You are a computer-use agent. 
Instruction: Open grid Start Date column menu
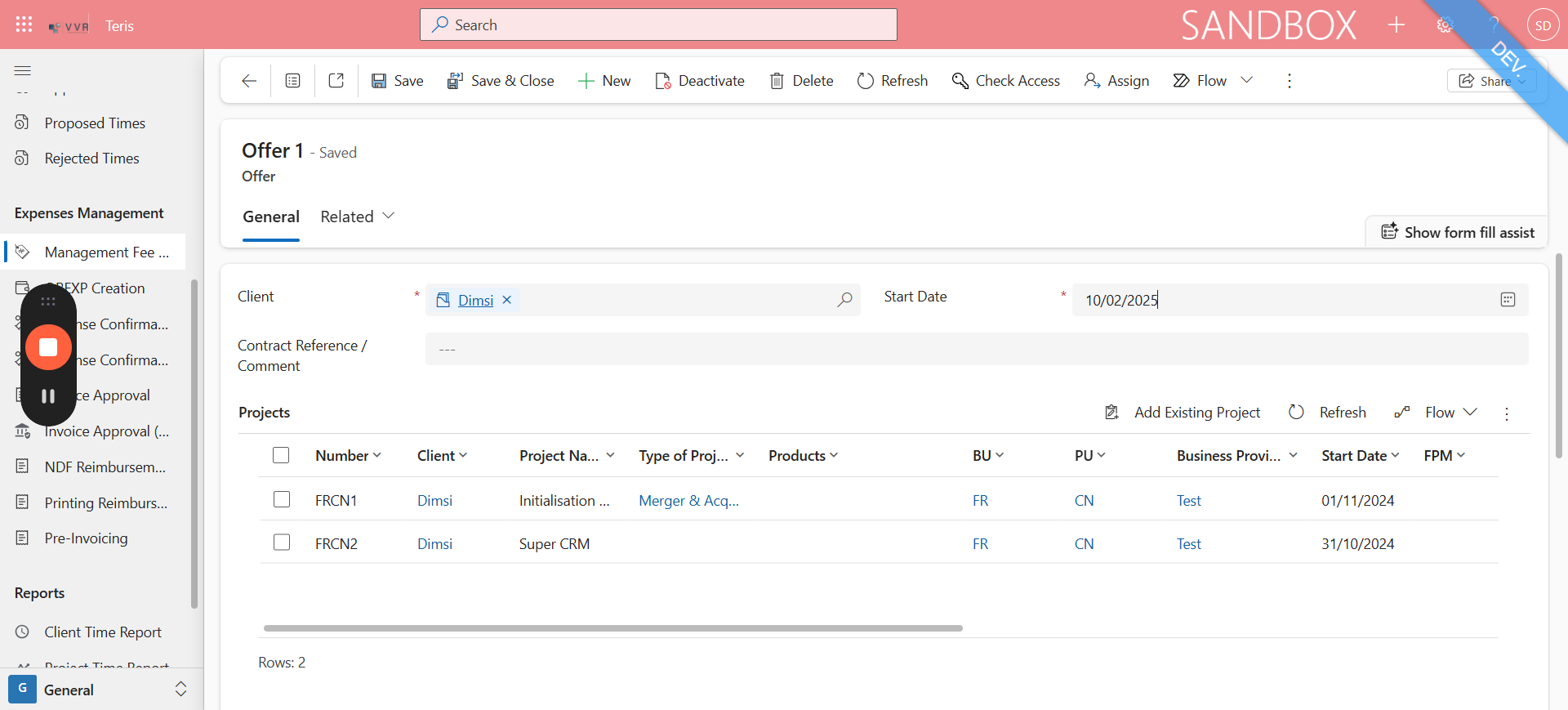(1361, 456)
